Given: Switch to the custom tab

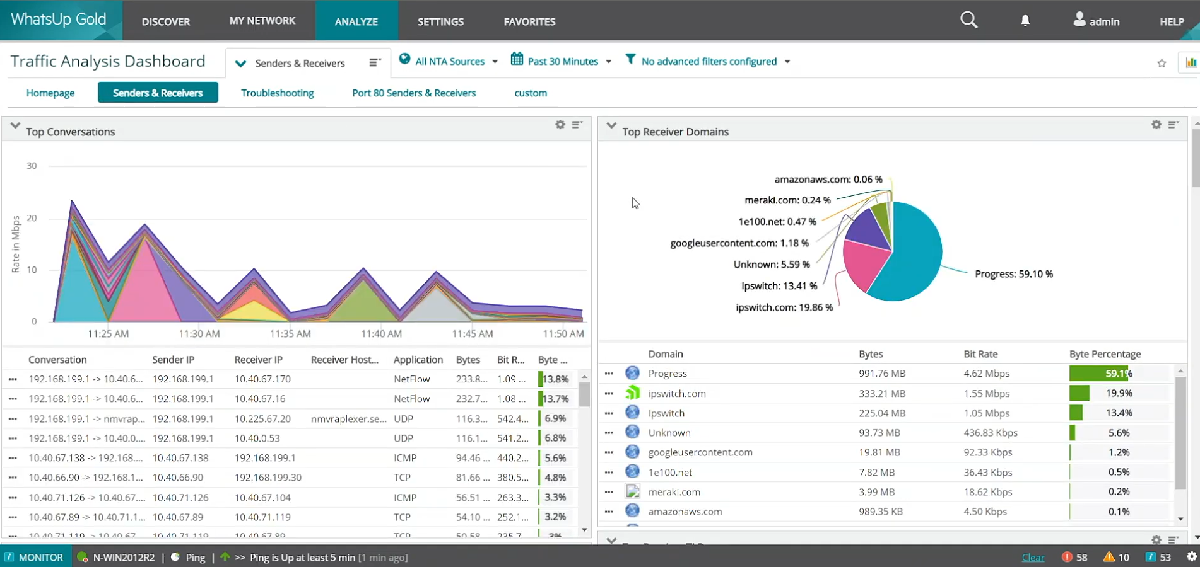Looking at the screenshot, I should [531, 93].
